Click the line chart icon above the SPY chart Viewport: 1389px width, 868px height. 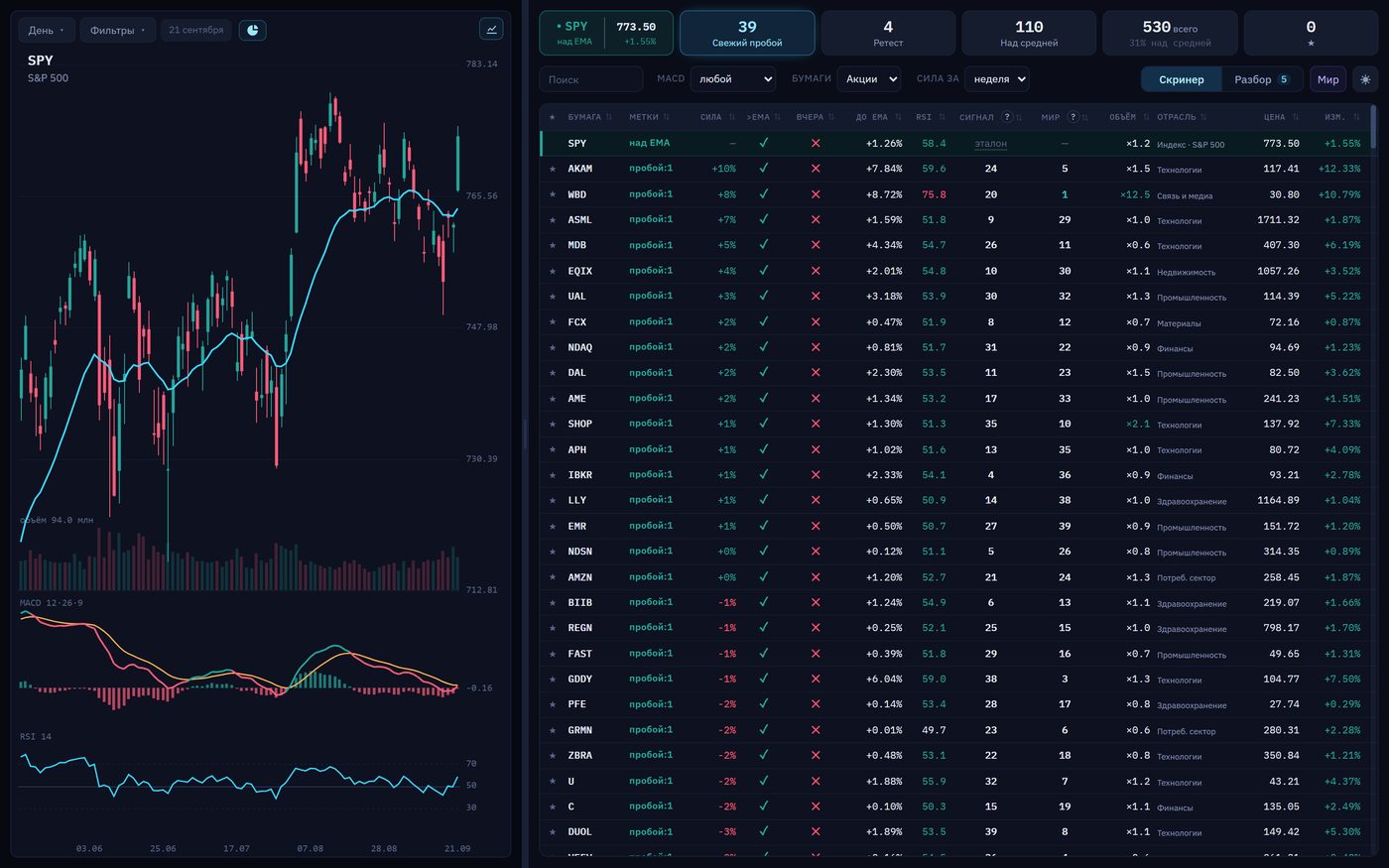pyautogui.click(x=491, y=30)
